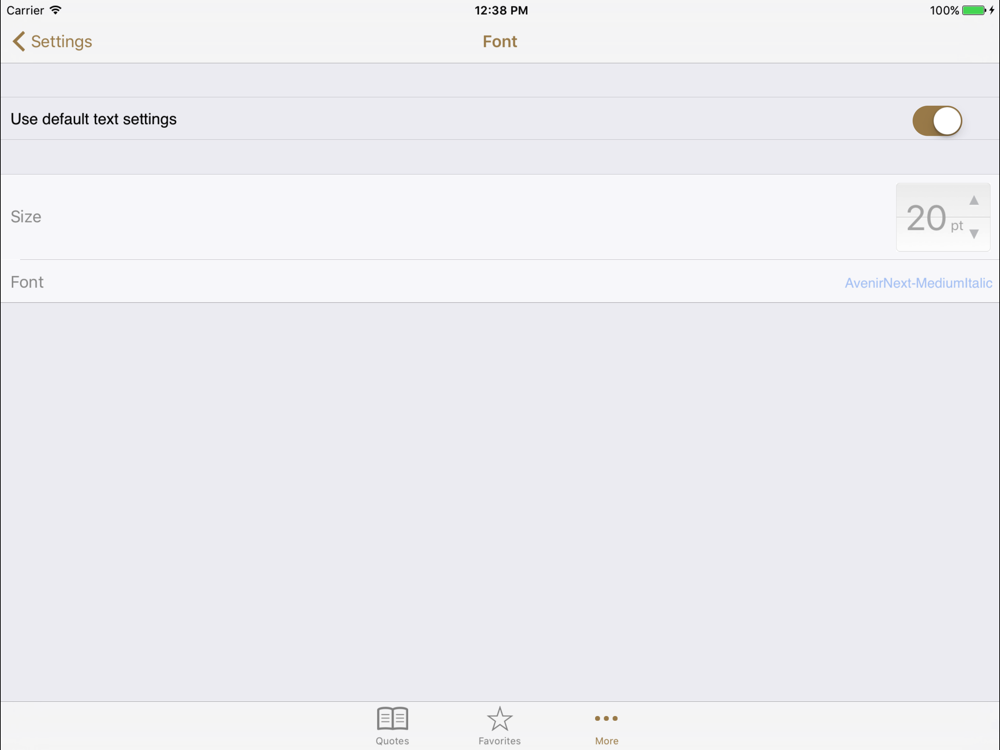Switch to the More tab label
The width and height of the screenshot is (1000, 750).
[x=607, y=741]
